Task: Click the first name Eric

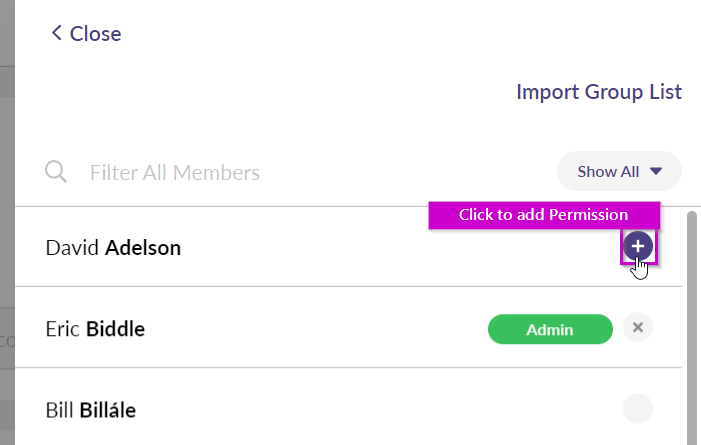Action: point(63,328)
